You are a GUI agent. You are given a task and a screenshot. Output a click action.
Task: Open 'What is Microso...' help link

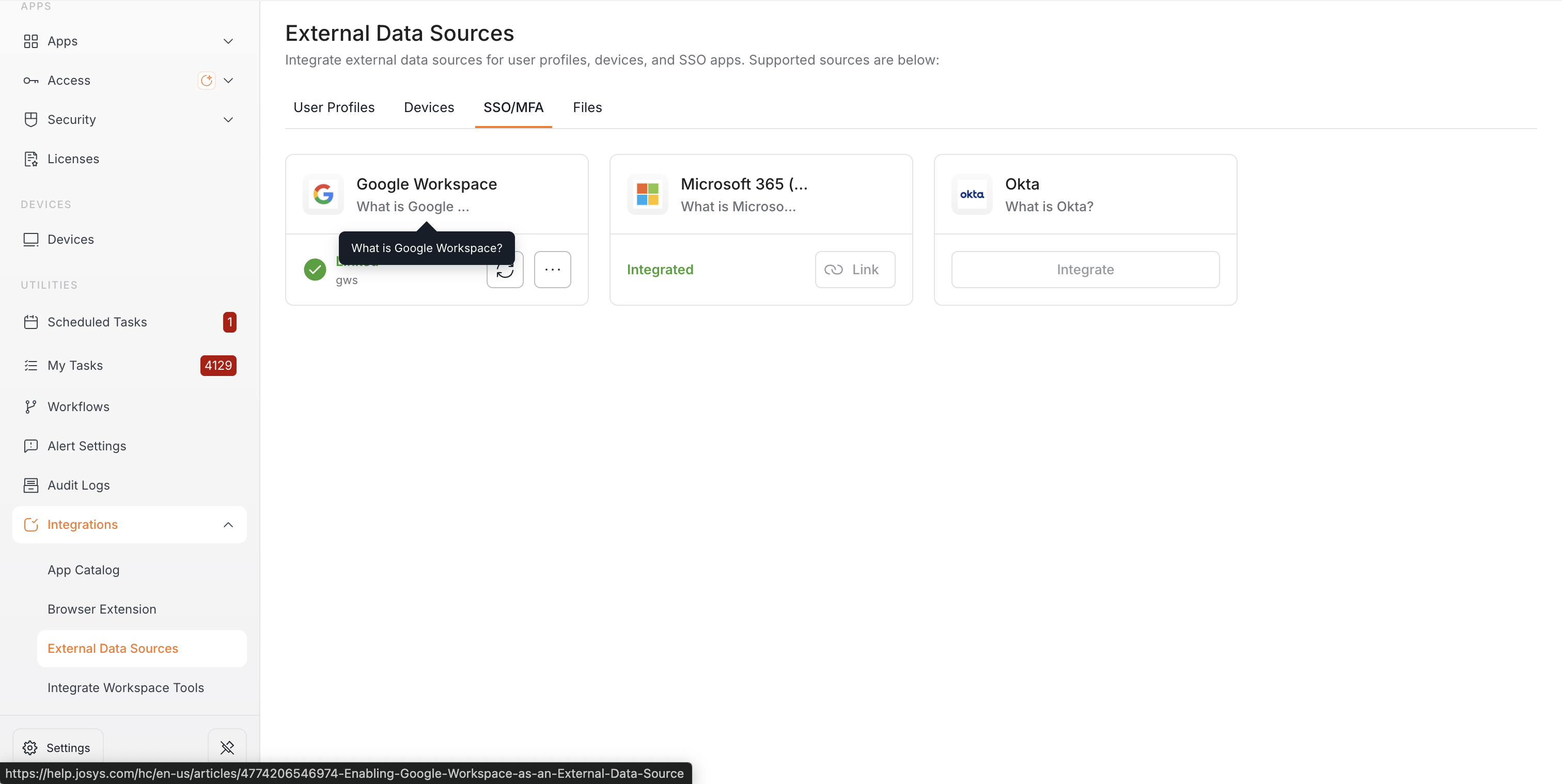coord(739,207)
